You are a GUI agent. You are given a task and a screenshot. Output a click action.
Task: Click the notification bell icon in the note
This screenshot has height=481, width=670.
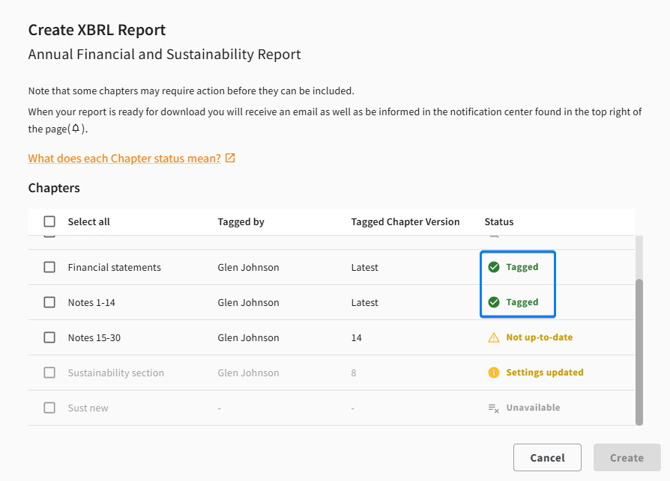(x=77, y=129)
